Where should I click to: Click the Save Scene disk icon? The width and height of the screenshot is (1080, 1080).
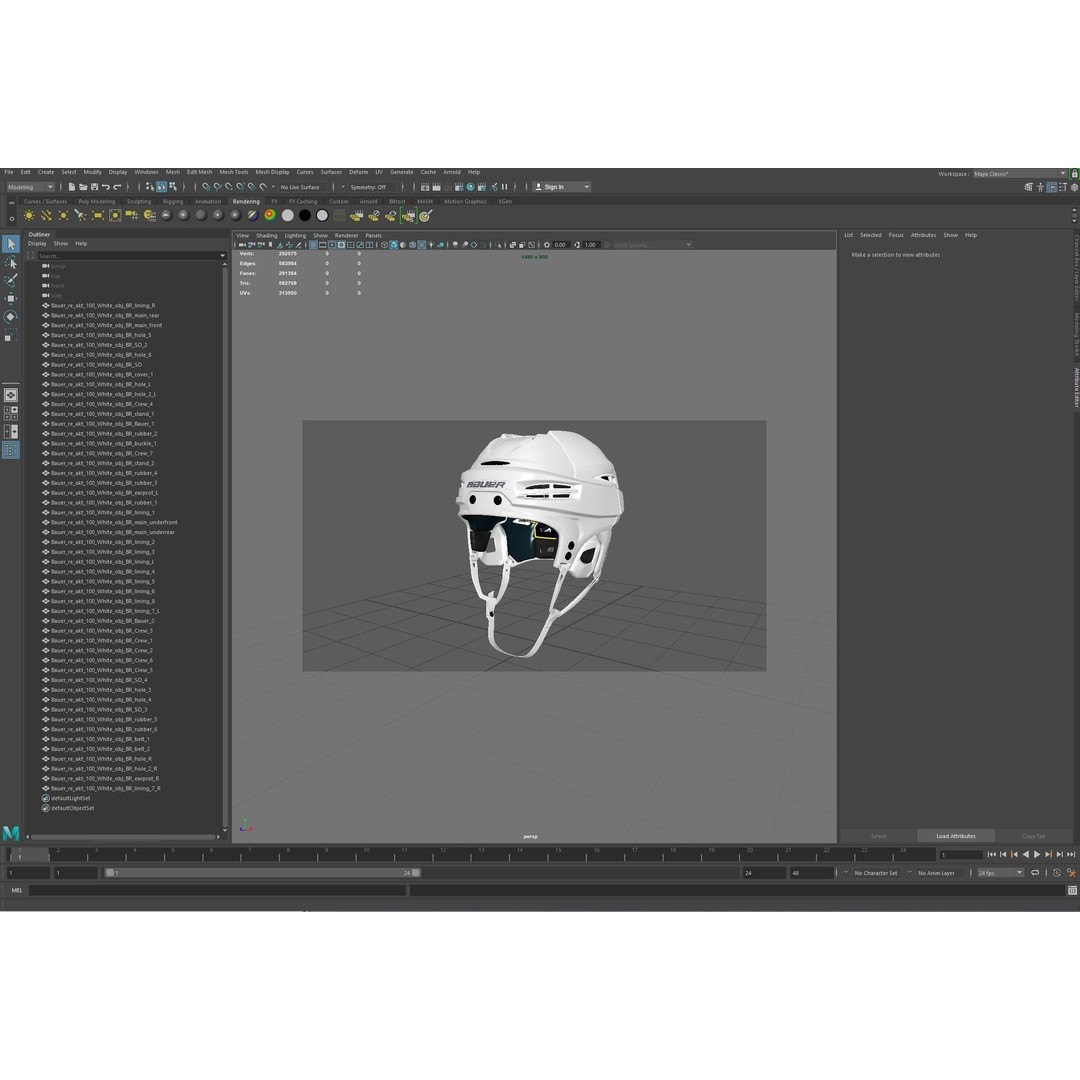(x=94, y=187)
